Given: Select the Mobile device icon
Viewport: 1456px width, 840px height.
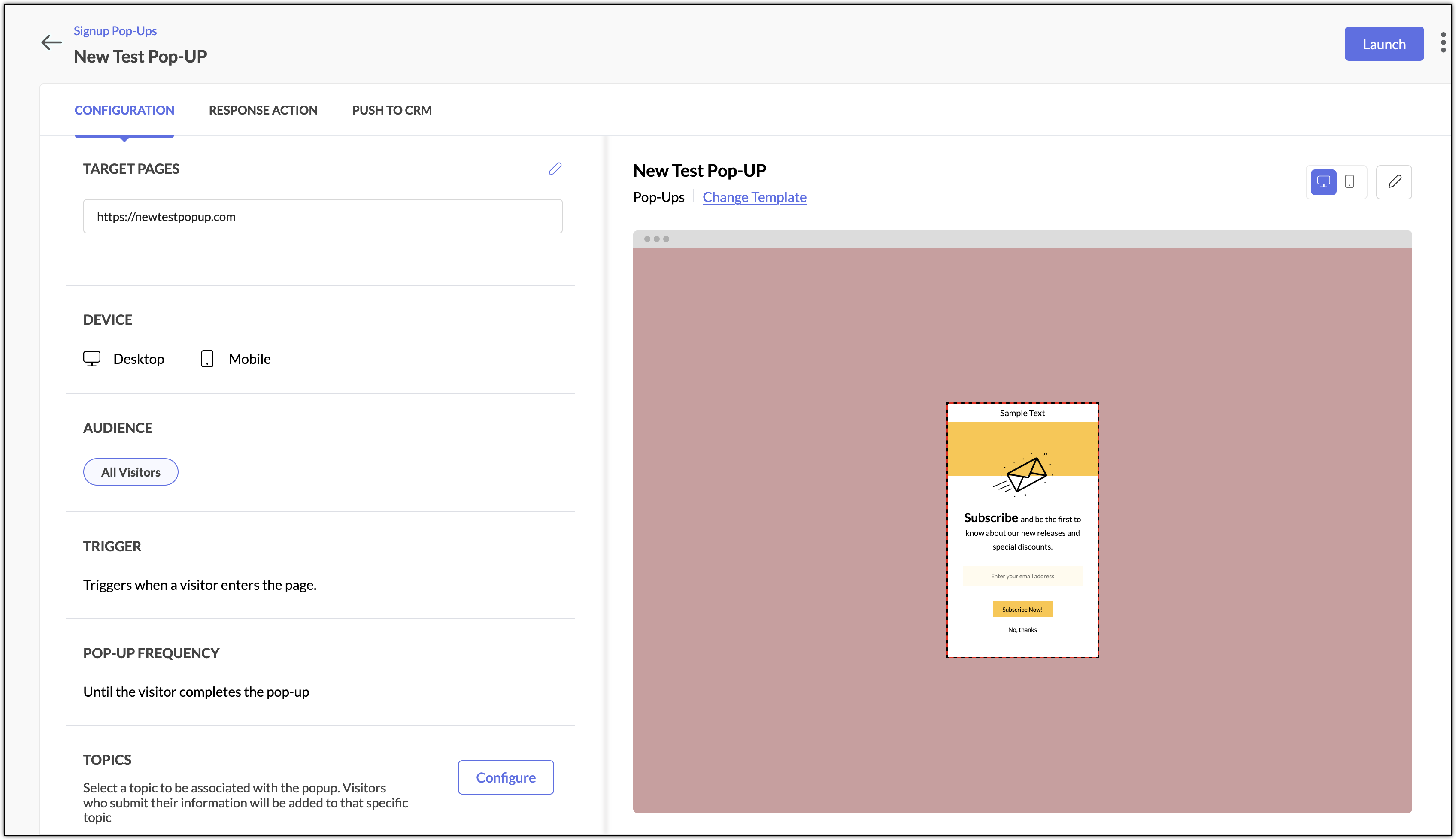Looking at the screenshot, I should point(207,358).
